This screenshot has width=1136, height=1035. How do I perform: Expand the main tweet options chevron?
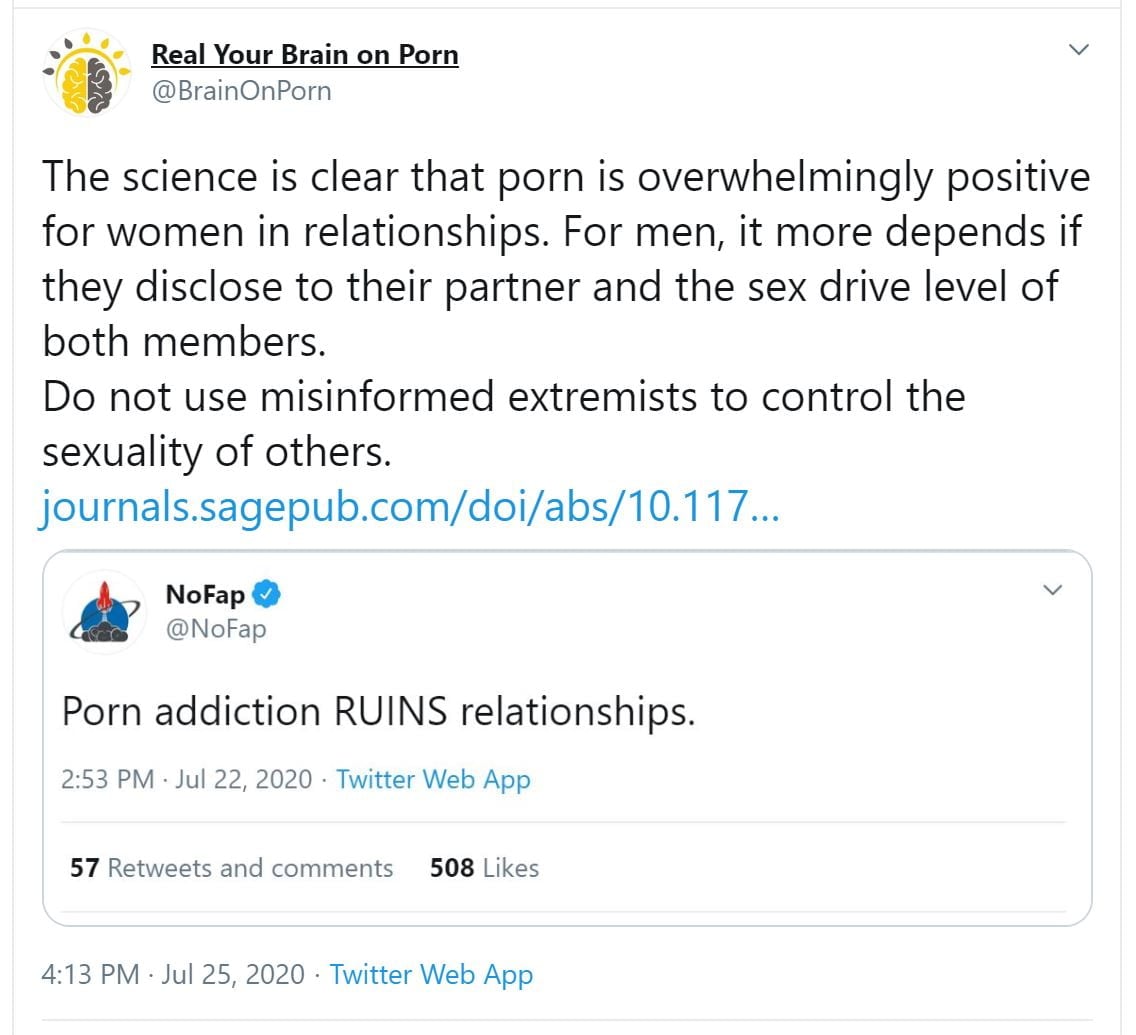1078,50
